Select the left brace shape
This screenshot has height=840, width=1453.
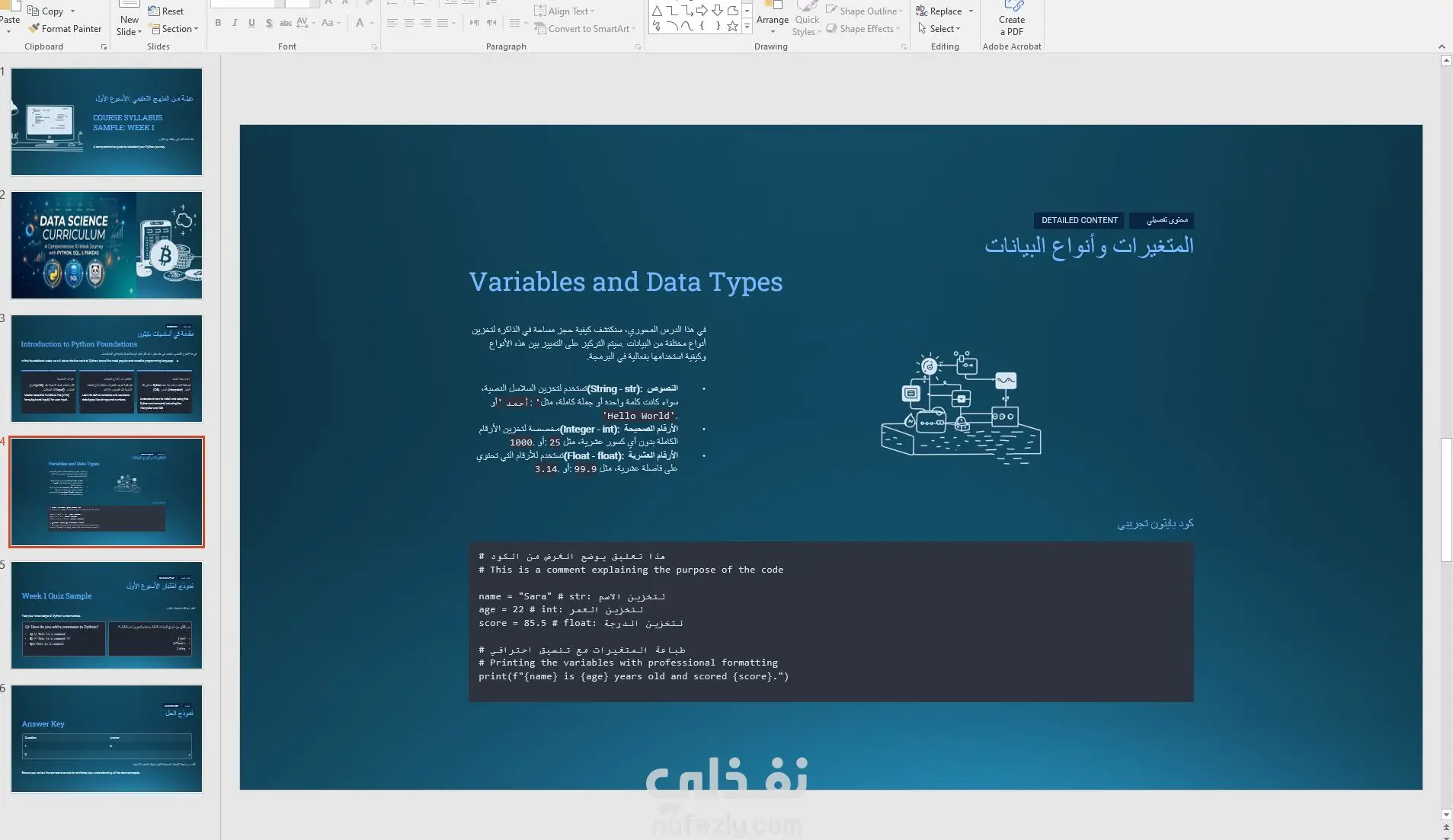click(x=702, y=26)
